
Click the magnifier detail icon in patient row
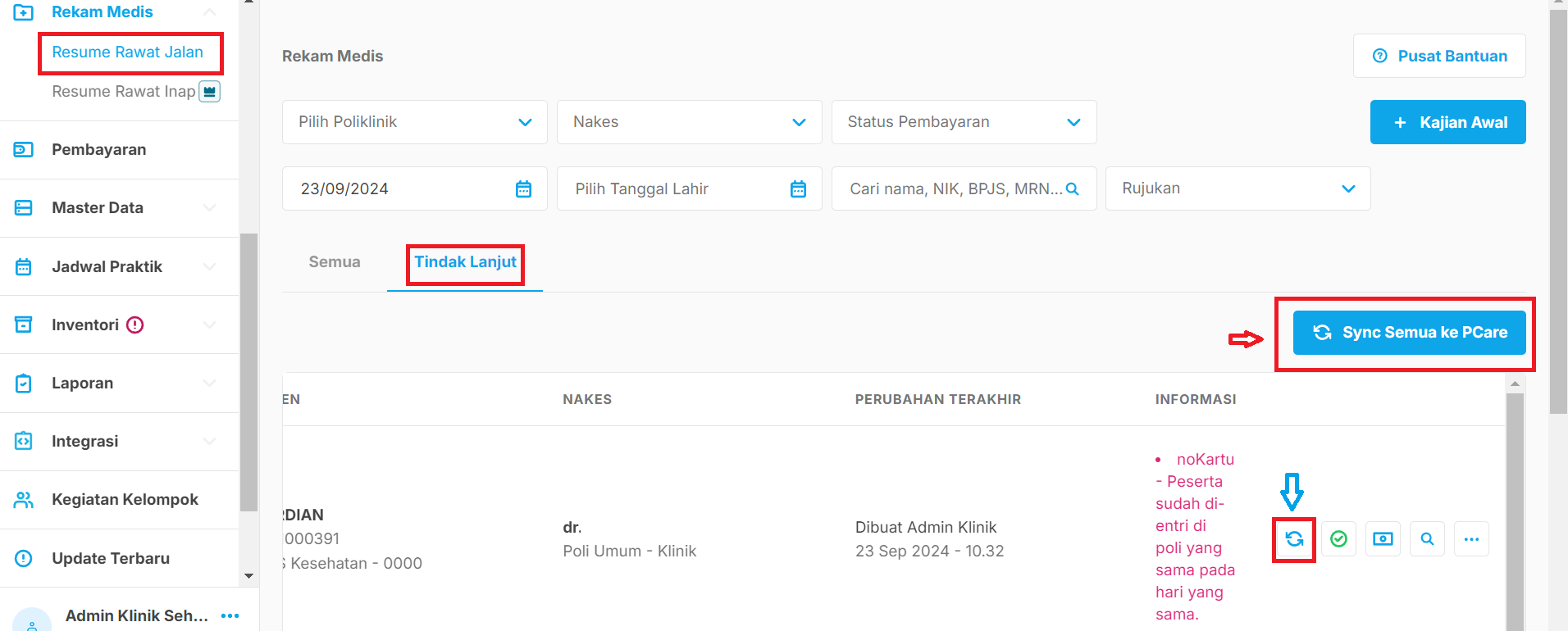pyautogui.click(x=1427, y=539)
